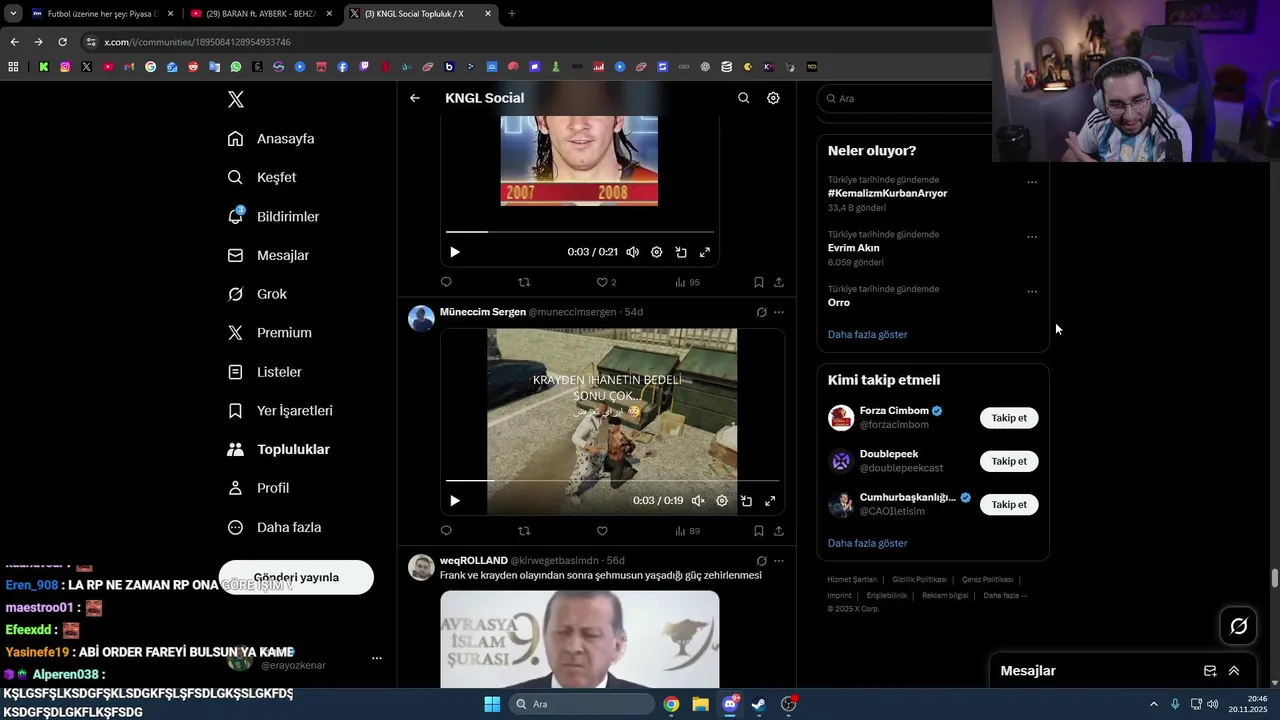The height and width of the screenshot is (720, 1280).
Task: Like the post with 2 likes
Action: [x=602, y=283]
